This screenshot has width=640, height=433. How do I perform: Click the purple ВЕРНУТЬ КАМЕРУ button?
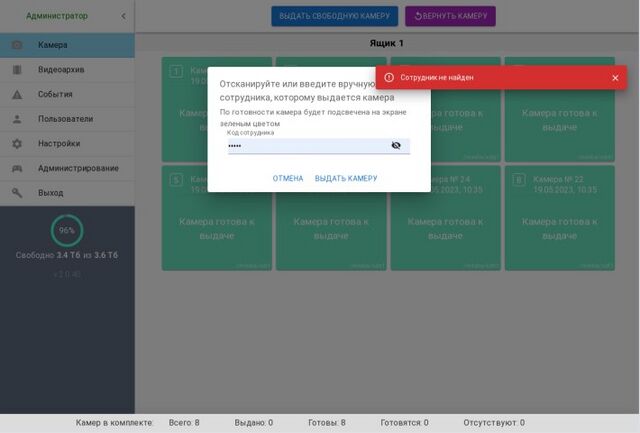pyautogui.click(x=450, y=17)
